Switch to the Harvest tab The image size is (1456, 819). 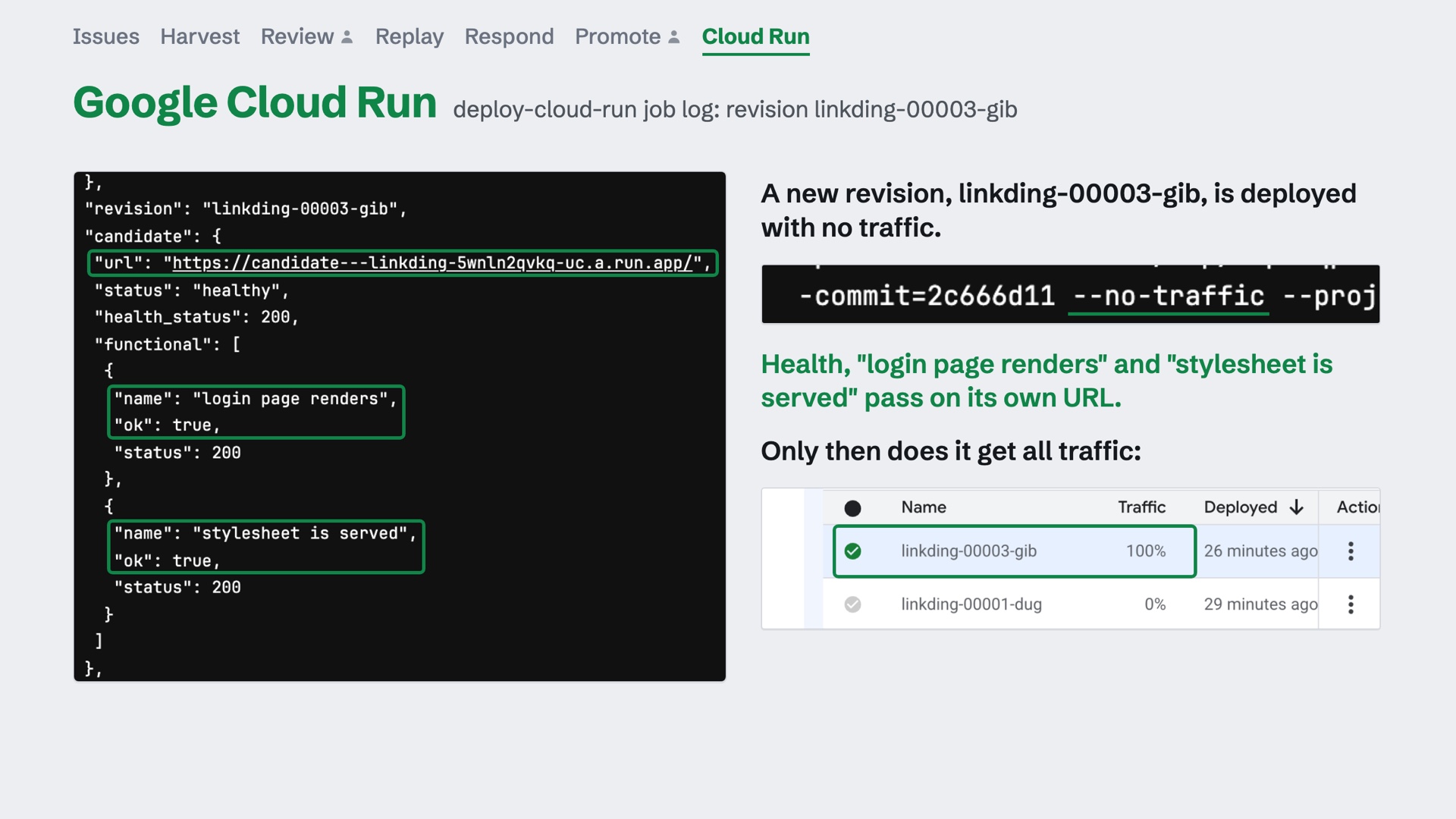tap(199, 36)
